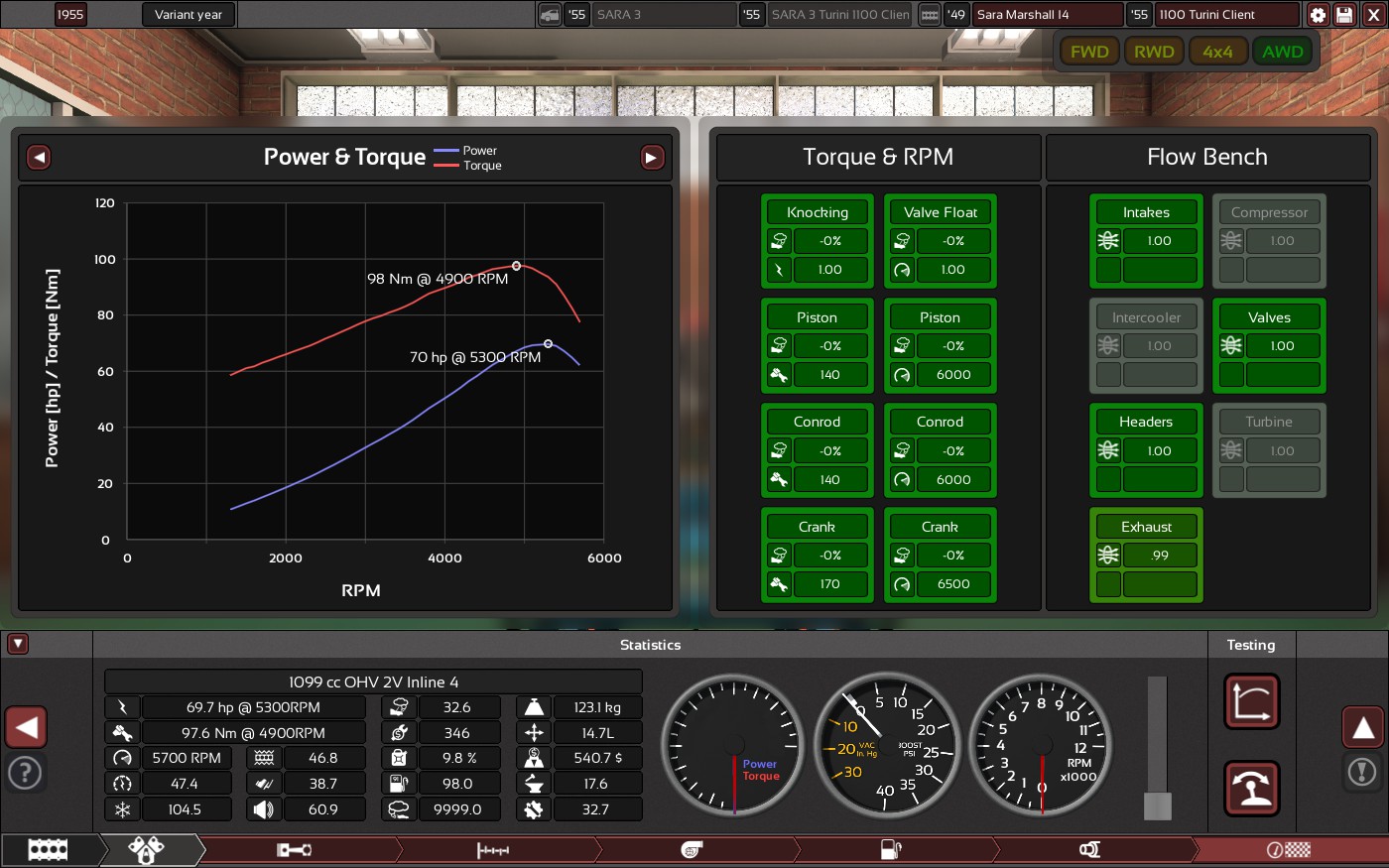Open the fuel system tab icon
This screenshot has width=1389, height=868.
tap(891, 849)
